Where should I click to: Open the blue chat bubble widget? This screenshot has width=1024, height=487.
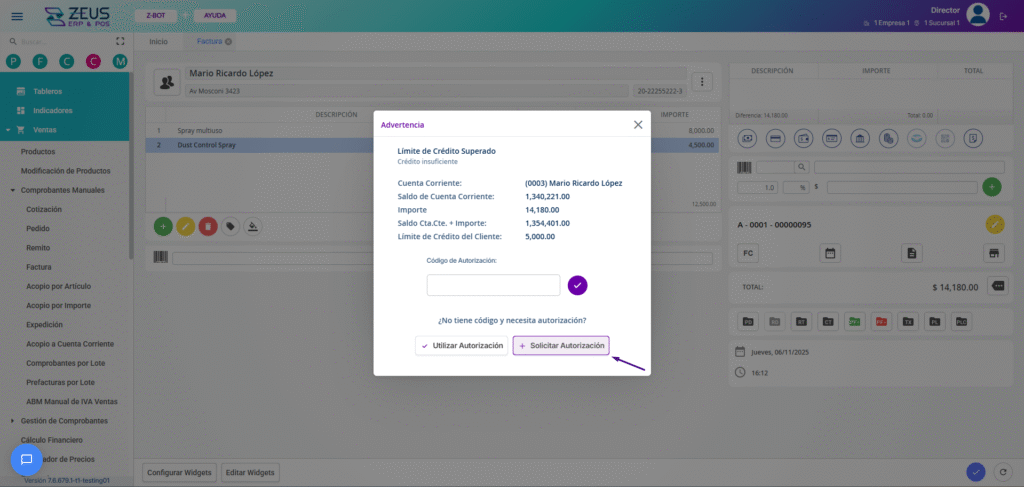27,460
